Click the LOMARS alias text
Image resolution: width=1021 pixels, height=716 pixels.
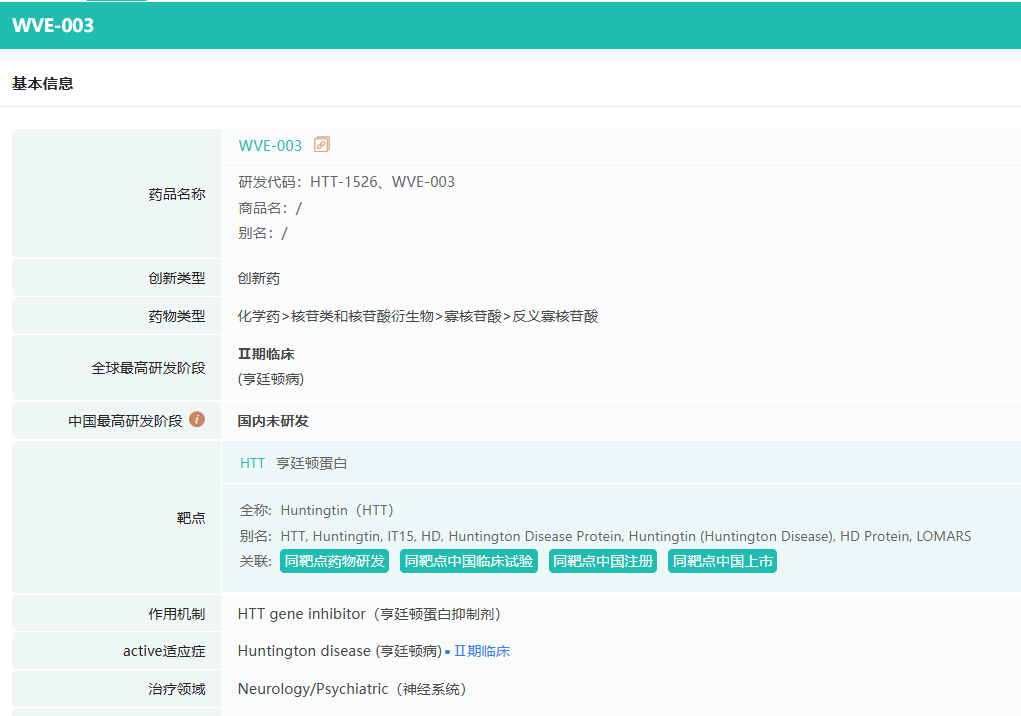943,536
